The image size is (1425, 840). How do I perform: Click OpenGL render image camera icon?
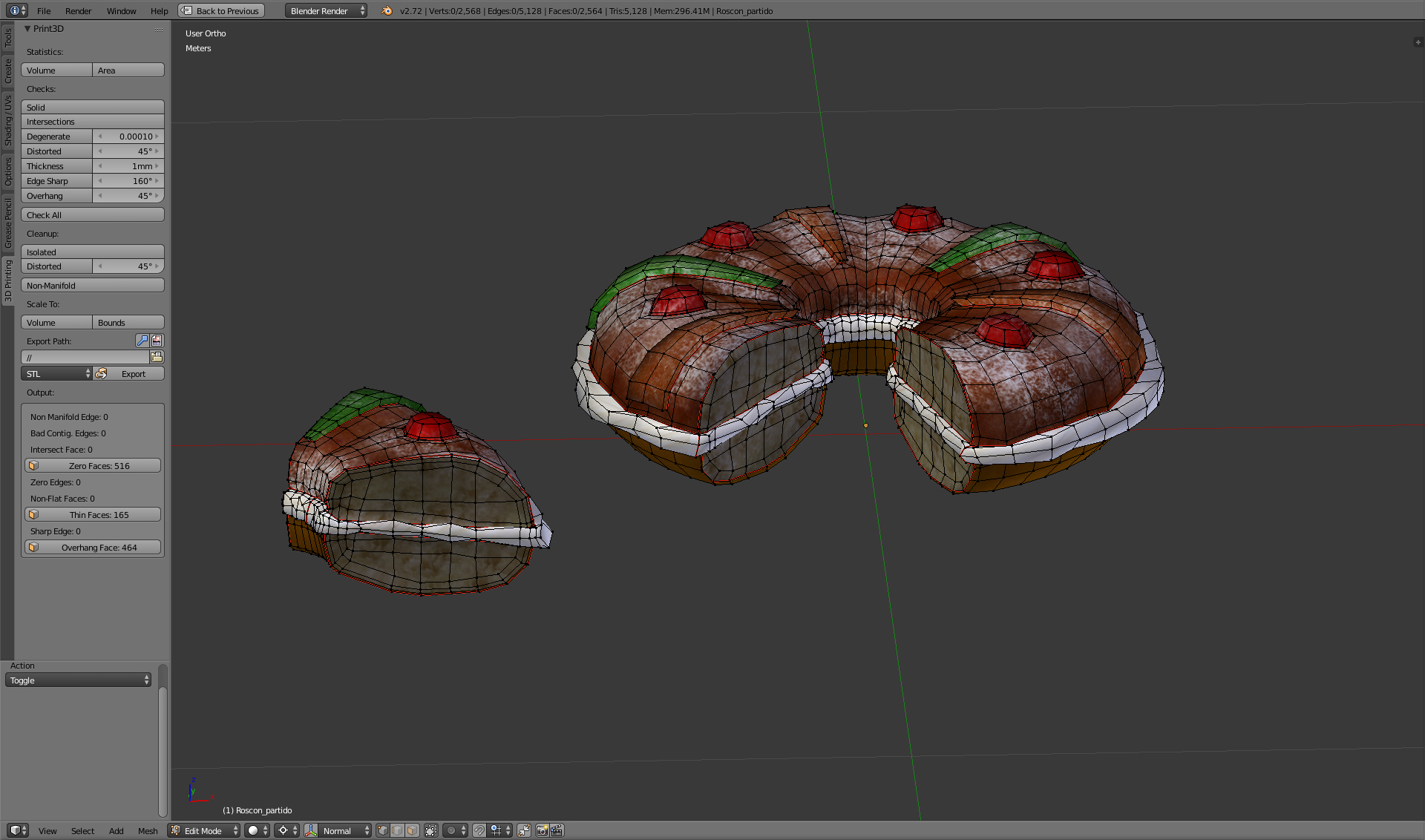pos(542,830)
